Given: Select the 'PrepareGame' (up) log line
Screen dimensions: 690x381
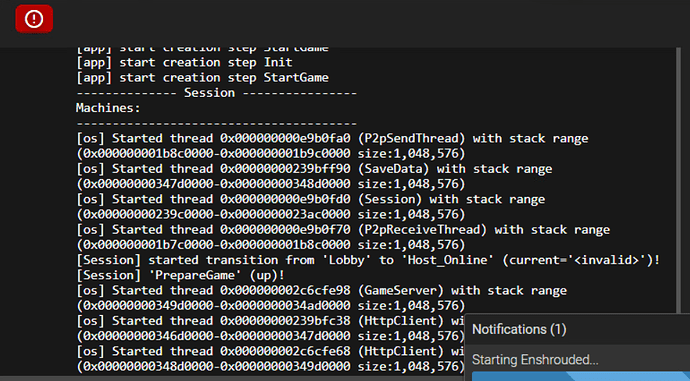Looking at the screenshot, I should coord(180,275).
